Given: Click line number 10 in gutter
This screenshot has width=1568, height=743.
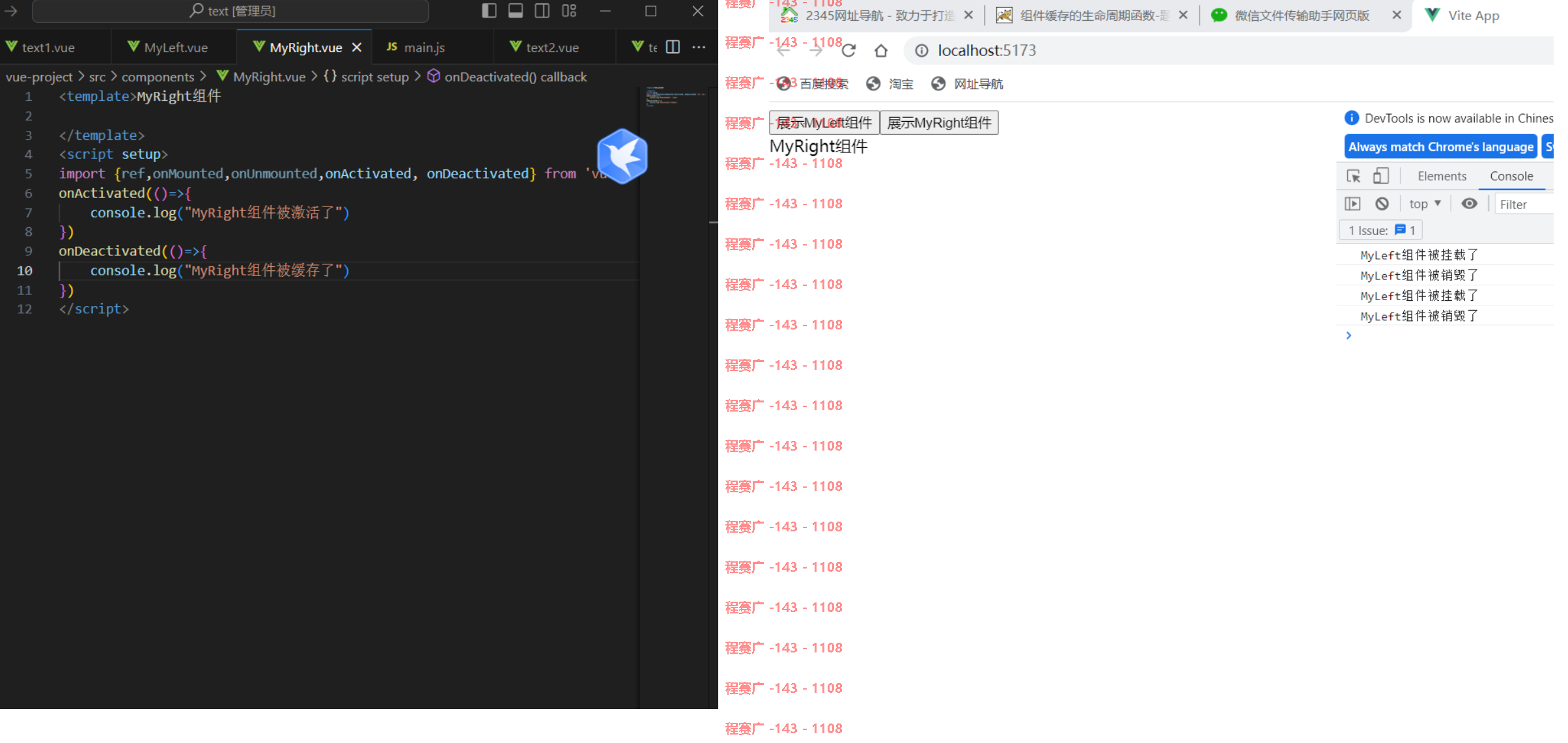Looking at the screenshot, I should 25,270.
